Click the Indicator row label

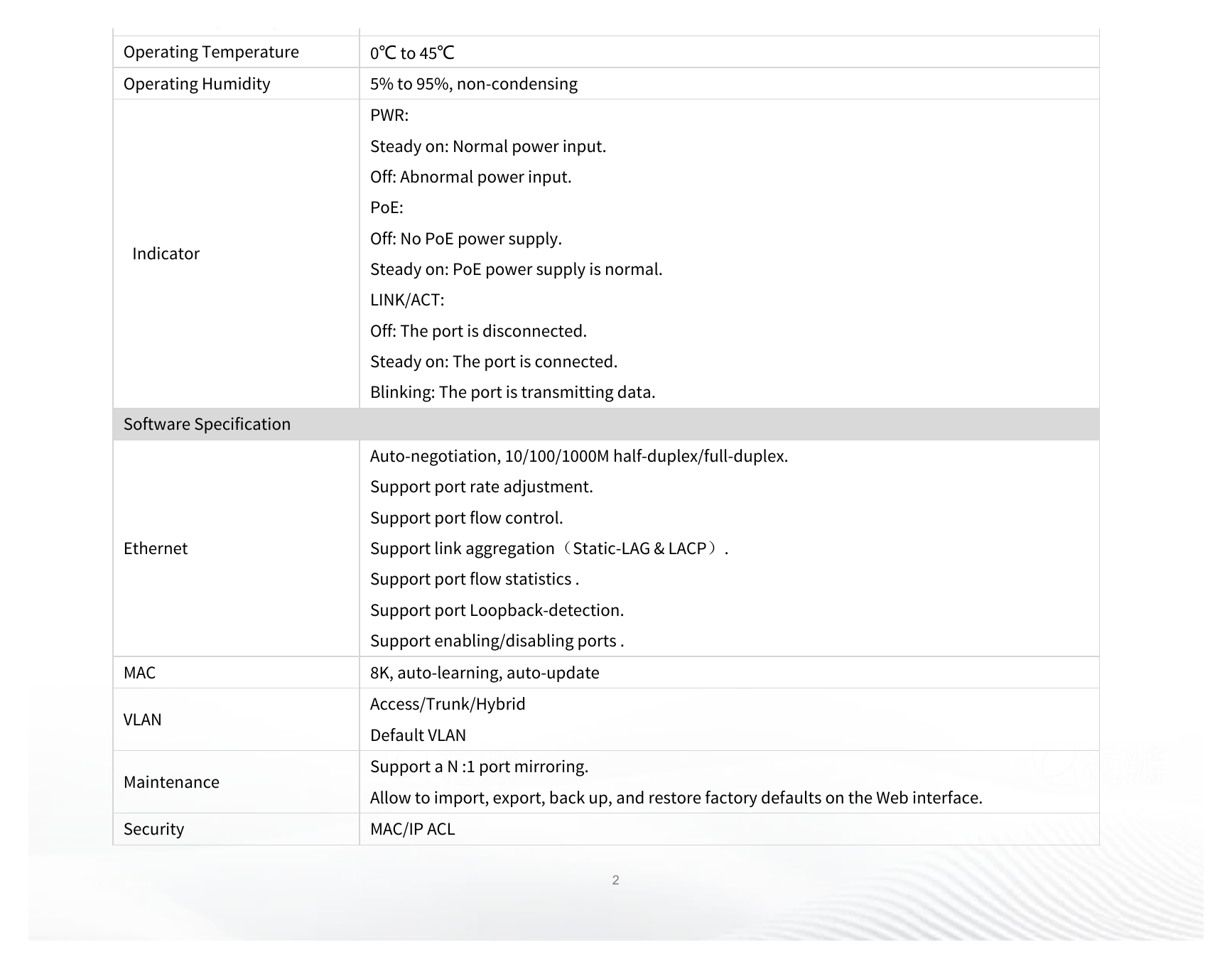[166, 254]
